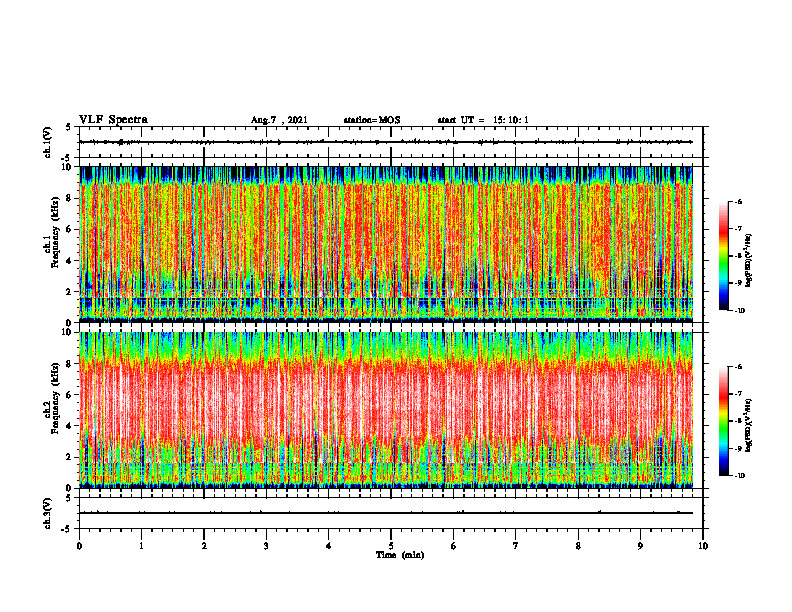Click the "-5" voltage tick on ch.3(V) axis
792x612 pixels.
coord(67,529)
